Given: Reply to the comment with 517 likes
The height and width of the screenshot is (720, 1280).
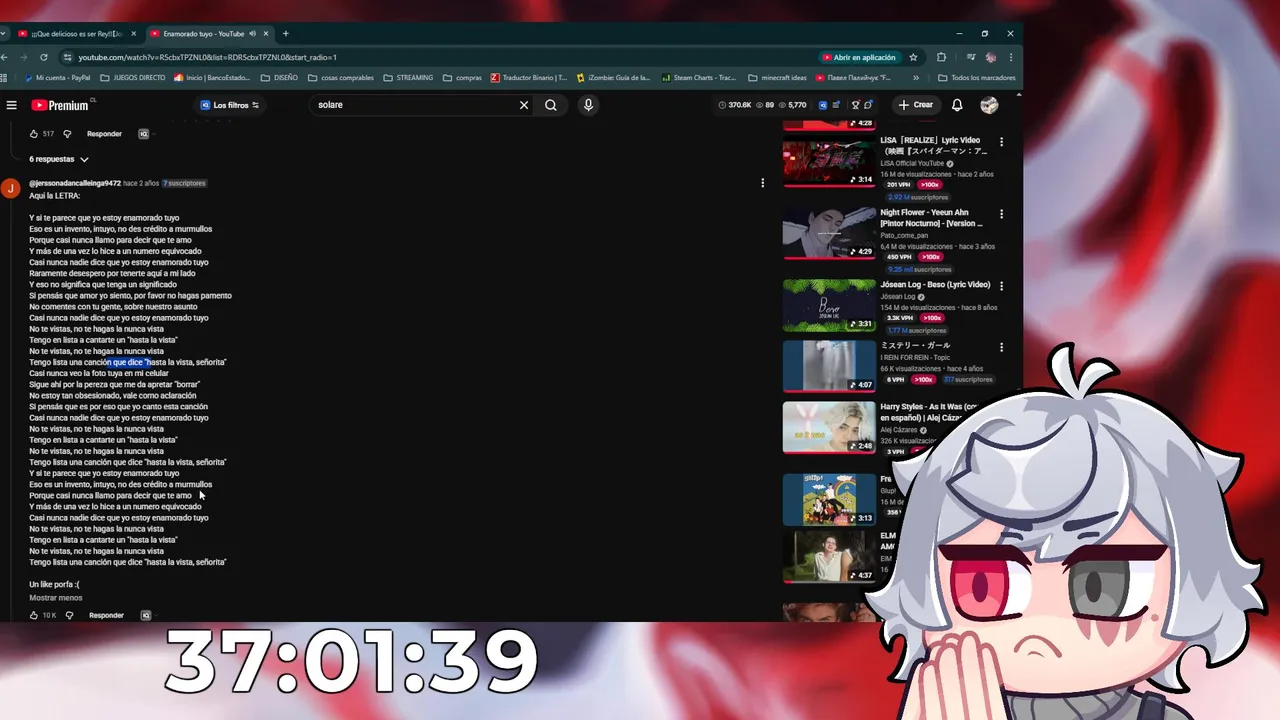Looking at the screenshot, I should tap(104, 134).
